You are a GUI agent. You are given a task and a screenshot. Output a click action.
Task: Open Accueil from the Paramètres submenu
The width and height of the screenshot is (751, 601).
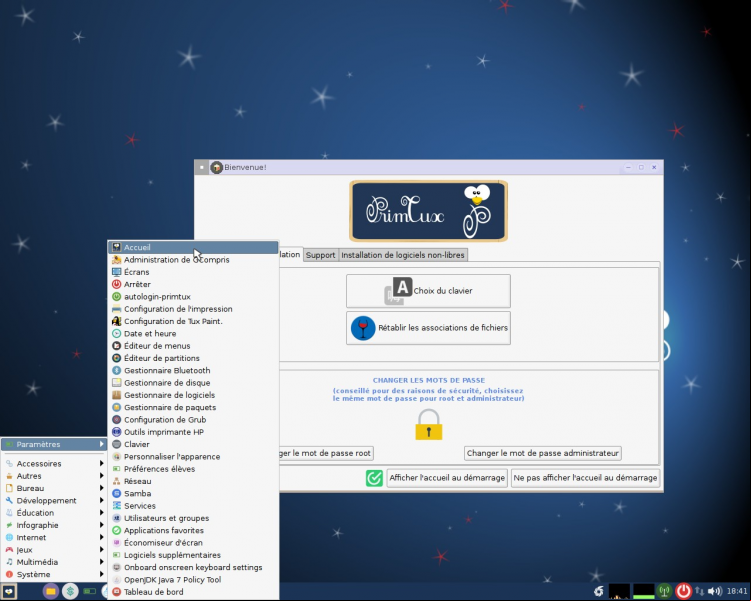193,247
